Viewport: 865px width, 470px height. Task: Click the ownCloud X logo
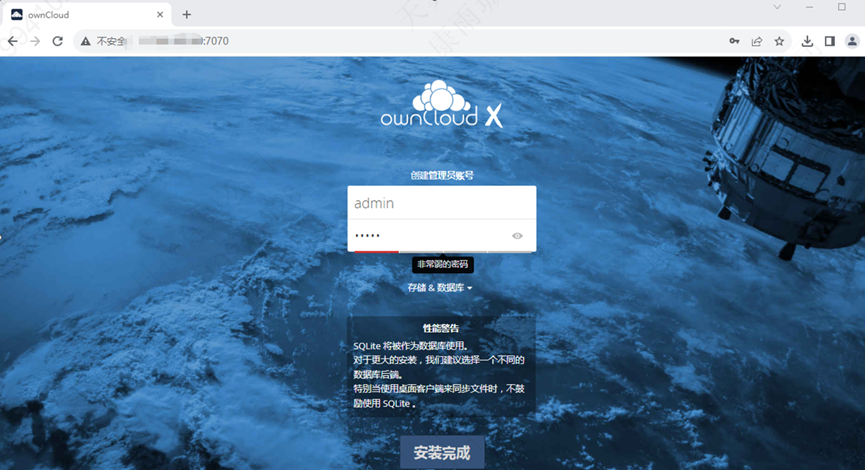click(x=441, y=104)
